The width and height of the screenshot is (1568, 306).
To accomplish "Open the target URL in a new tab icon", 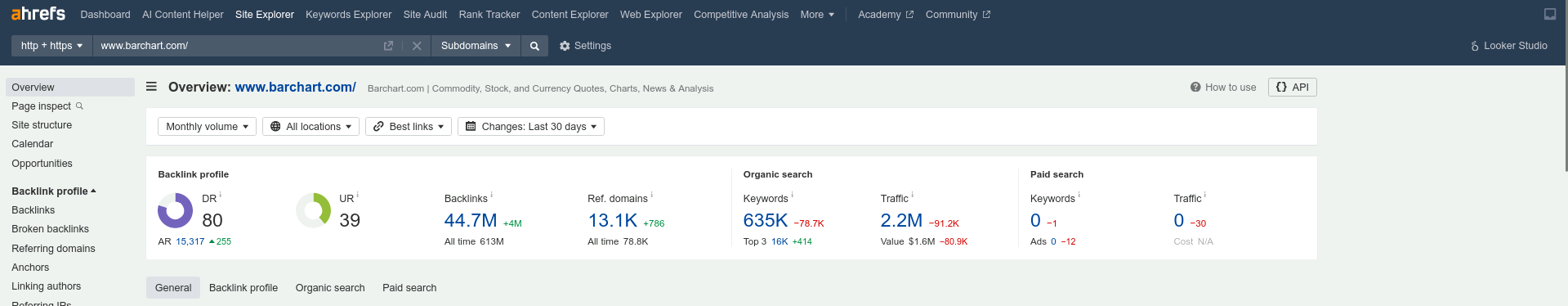I will pyautogui.click(x=388, y=46).
